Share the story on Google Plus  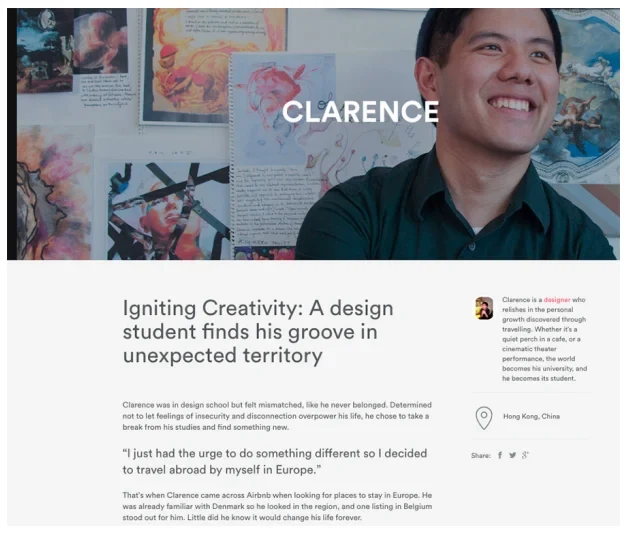click(x=525, y=455)
